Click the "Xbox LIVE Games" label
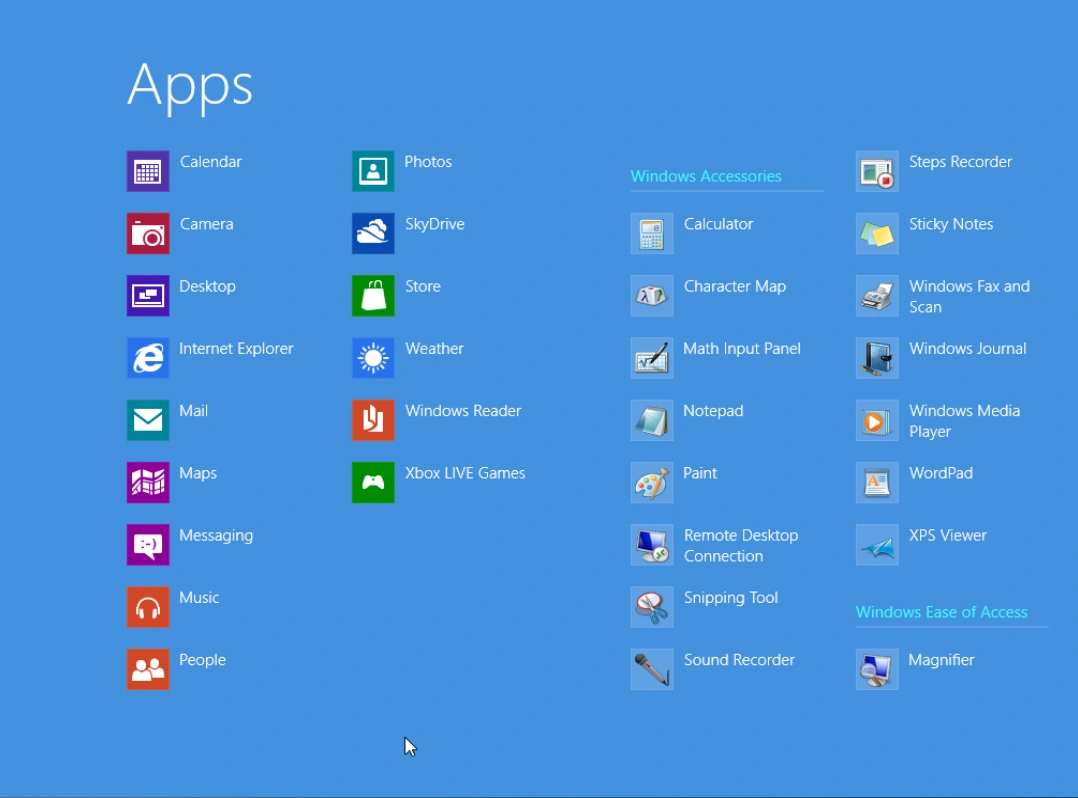The height and width of the screenshot is (798, 1078). pos(465,474)
